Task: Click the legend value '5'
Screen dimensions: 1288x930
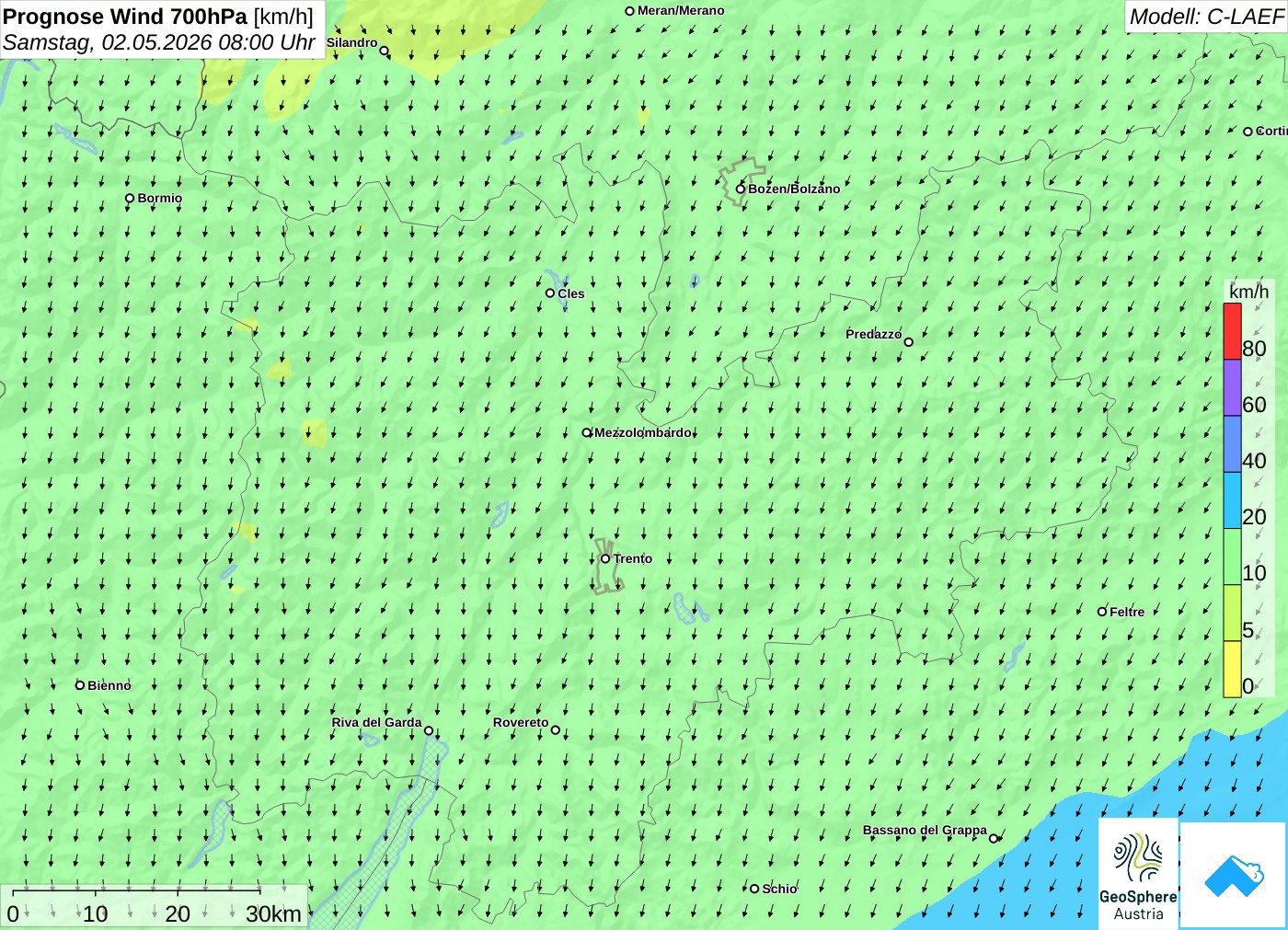Action: coord(1248,630)
